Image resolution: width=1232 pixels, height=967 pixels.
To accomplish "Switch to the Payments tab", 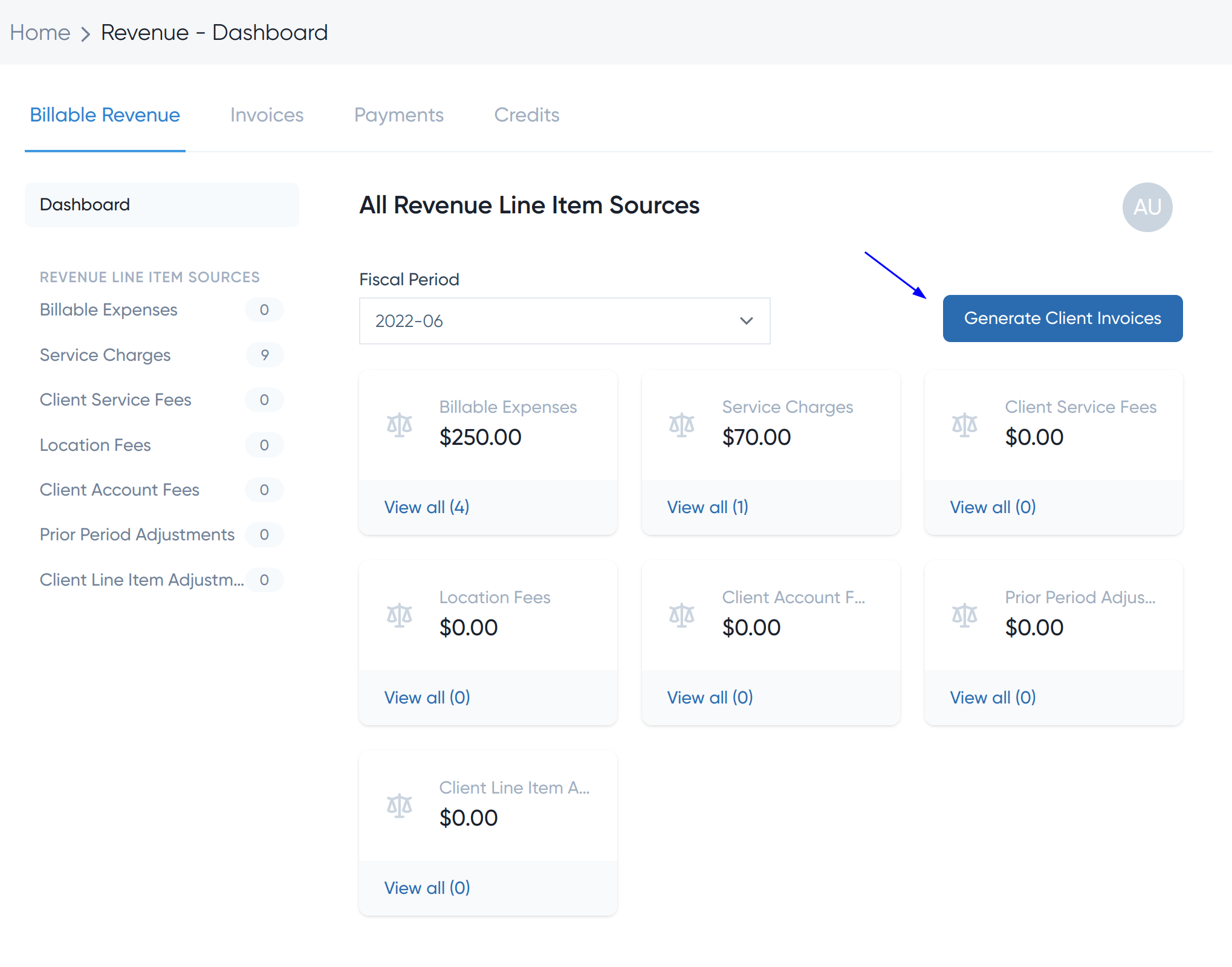I will tap(398, 115).
